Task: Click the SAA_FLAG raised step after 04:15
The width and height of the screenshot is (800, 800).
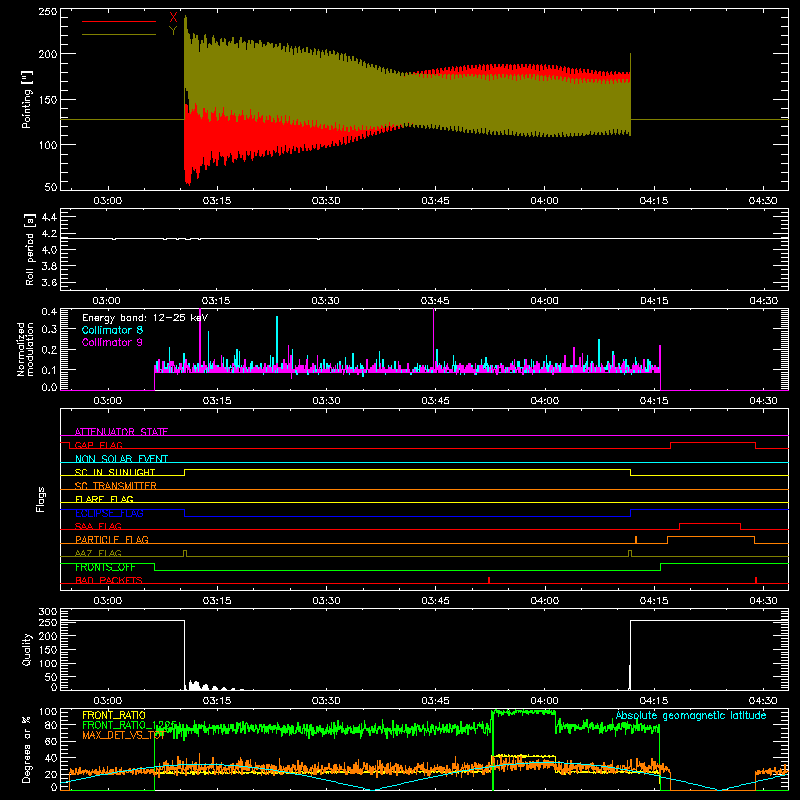Action: pyautogui.click(x=710, y=524)
